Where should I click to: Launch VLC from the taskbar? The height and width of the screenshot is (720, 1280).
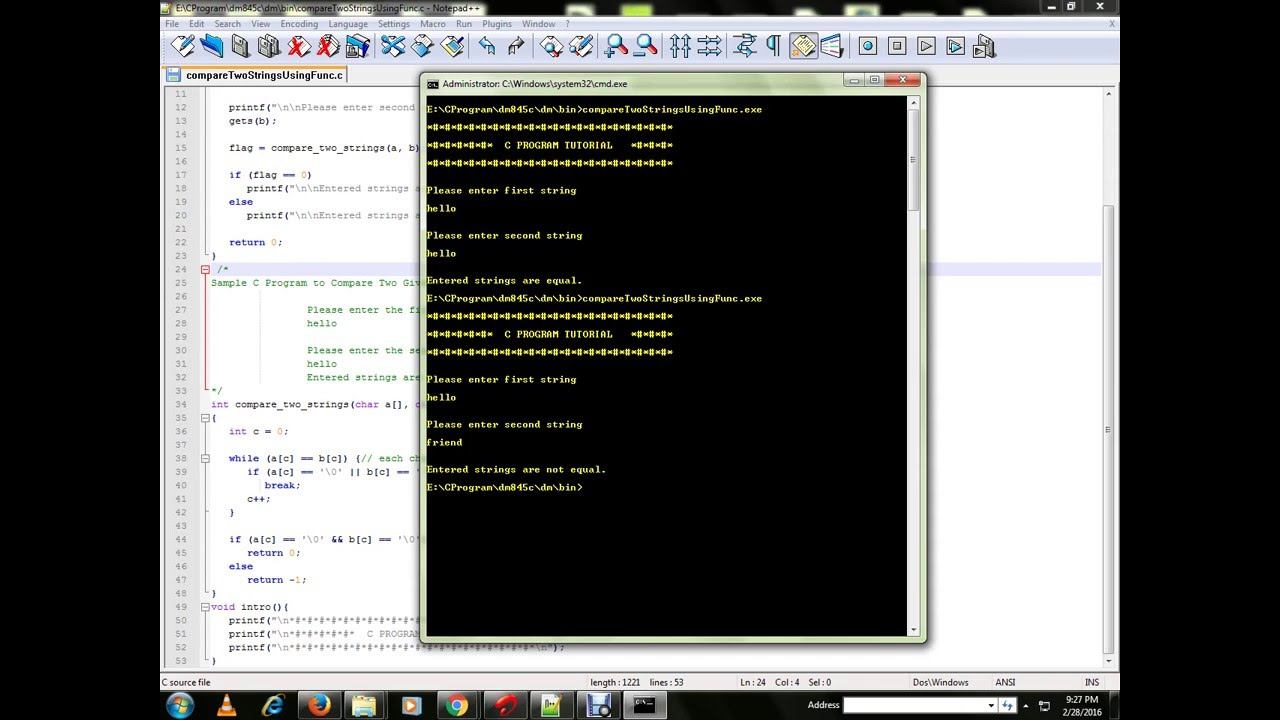click(226, 706)
